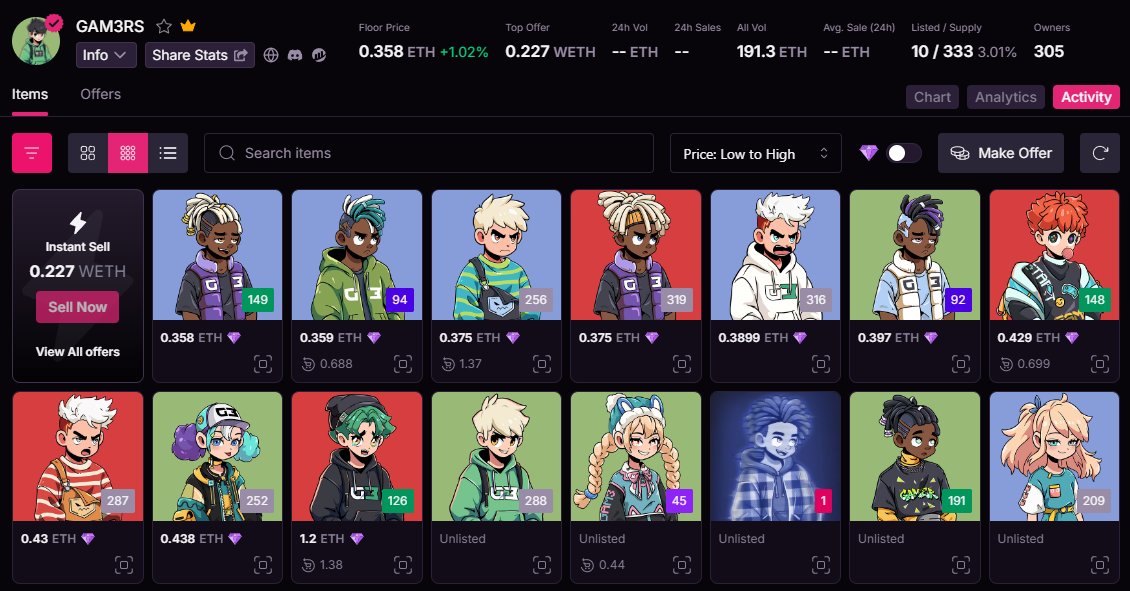Click the Floor Price value 0.358 ETH
The width and height of the screenshot is (1130, 591).
coord(397,52)
